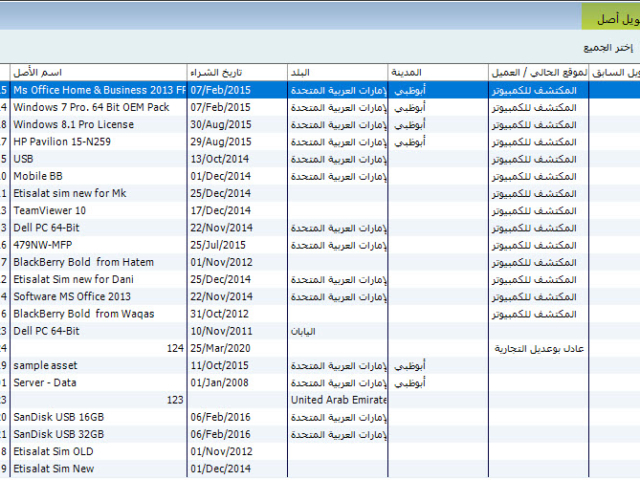This screenshot has height=480, width=640.
Task: Click the purchase date 11/Oct/2015
Action: coord(220,365)
